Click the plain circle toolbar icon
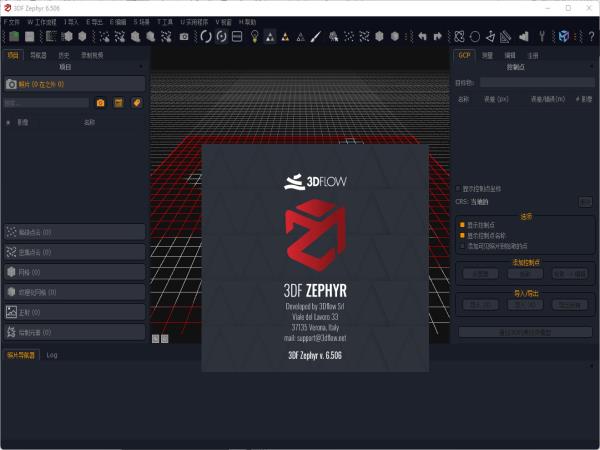600x450 pixels. pos(475,37)
